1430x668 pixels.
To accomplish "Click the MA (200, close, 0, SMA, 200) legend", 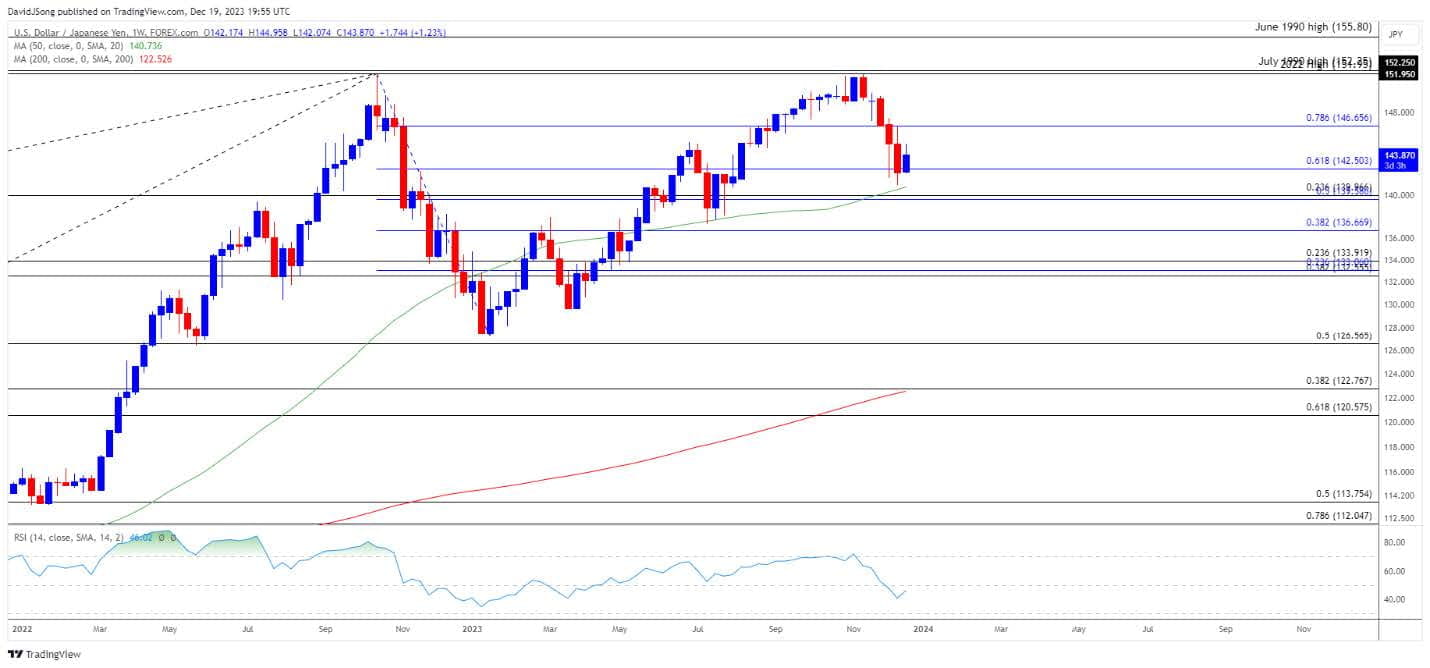I will [x=74, y=58].
